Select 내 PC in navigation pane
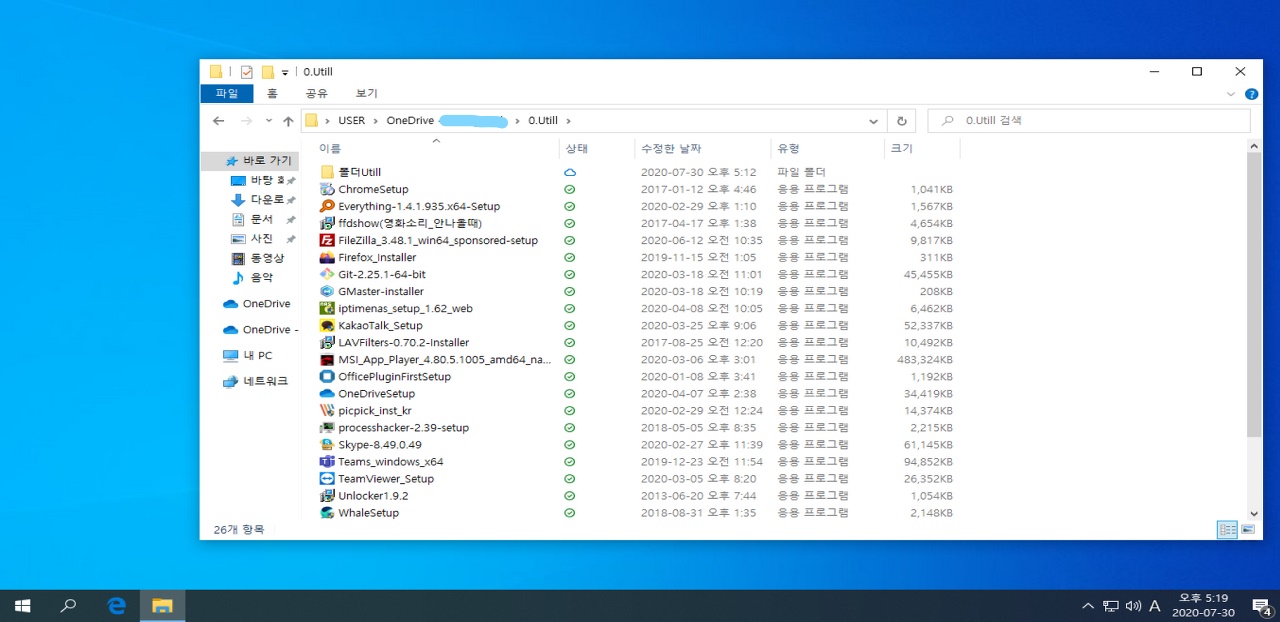Viewport: 1280px width, 622px height. [247, 355]
